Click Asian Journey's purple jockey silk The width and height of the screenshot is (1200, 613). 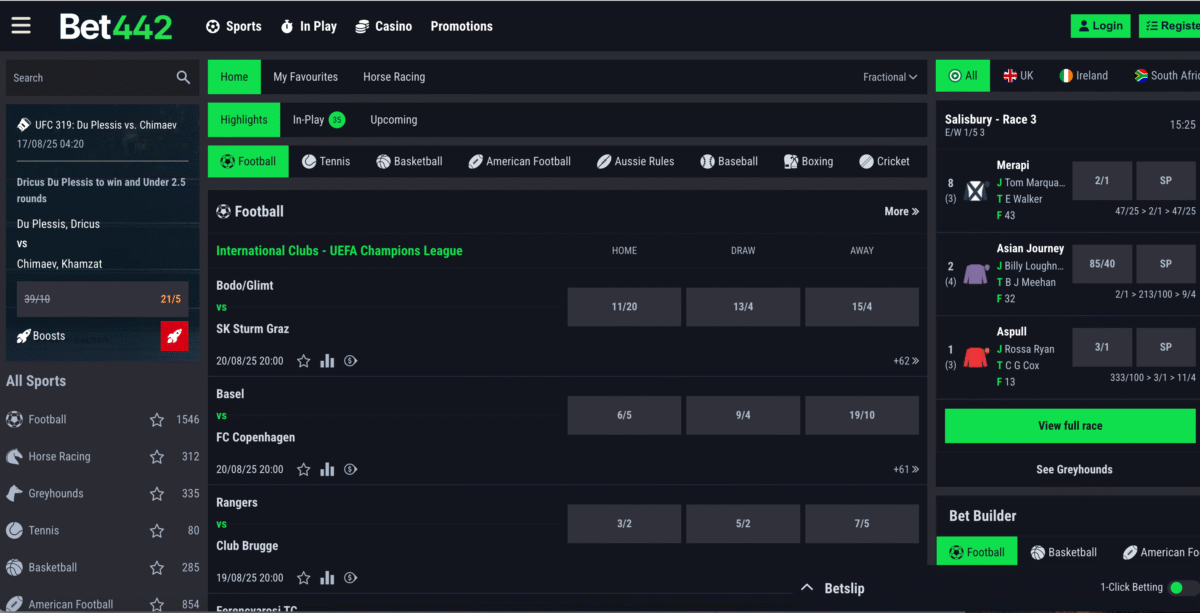click(x=977, y=273)
